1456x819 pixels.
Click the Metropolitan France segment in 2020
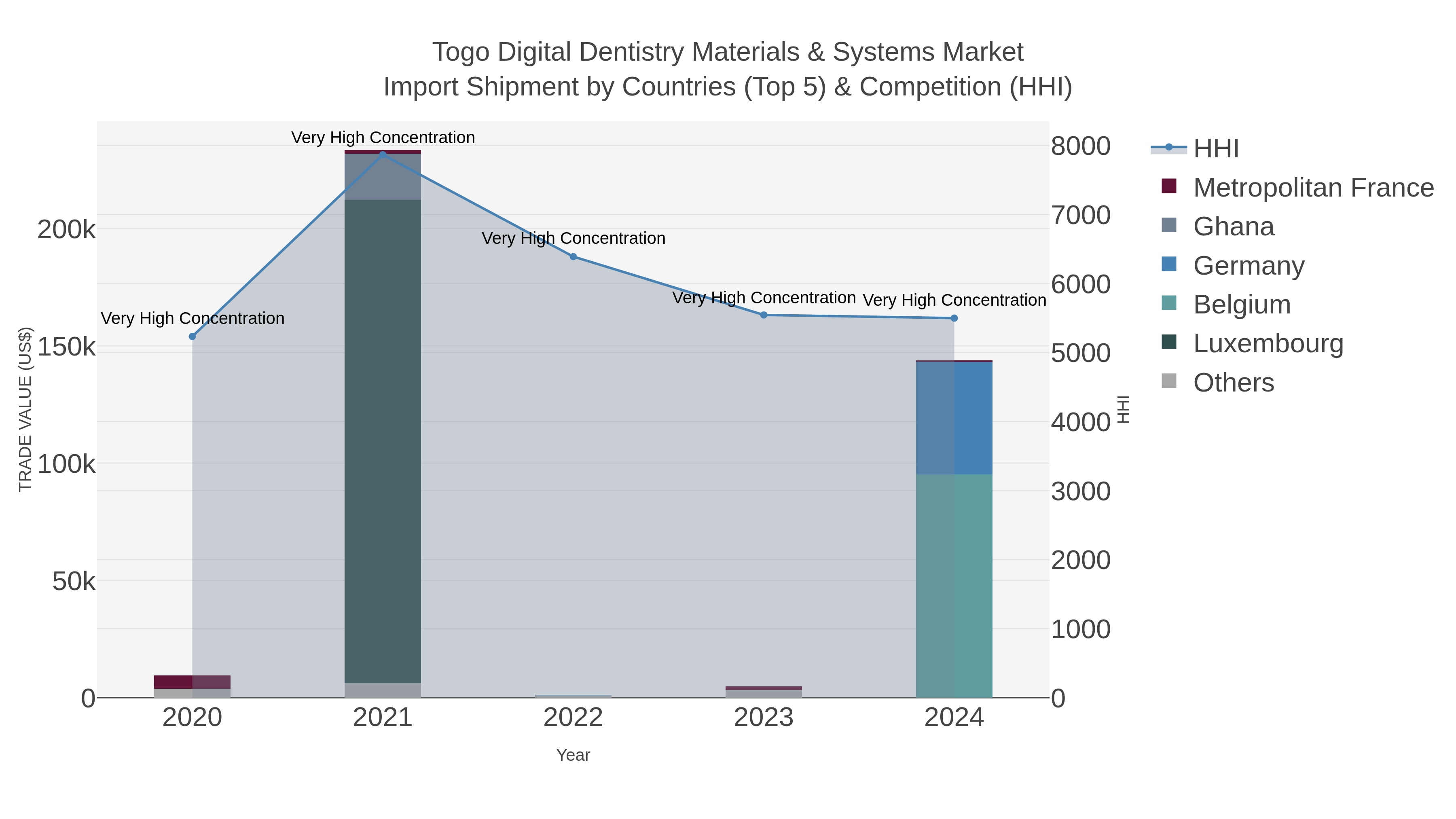[192, 682]
